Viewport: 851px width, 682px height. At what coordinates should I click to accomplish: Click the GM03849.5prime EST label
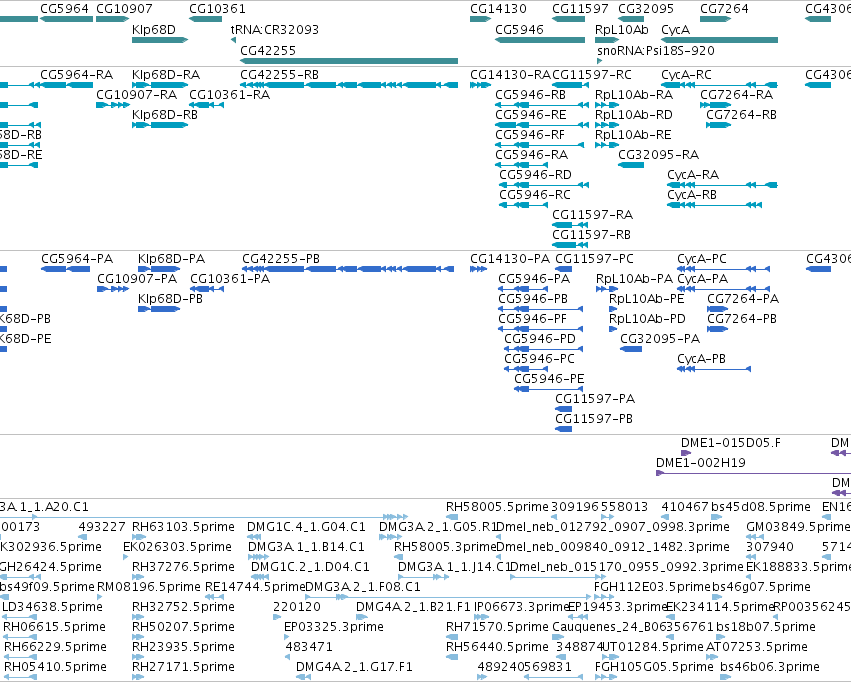click(798, 527)
